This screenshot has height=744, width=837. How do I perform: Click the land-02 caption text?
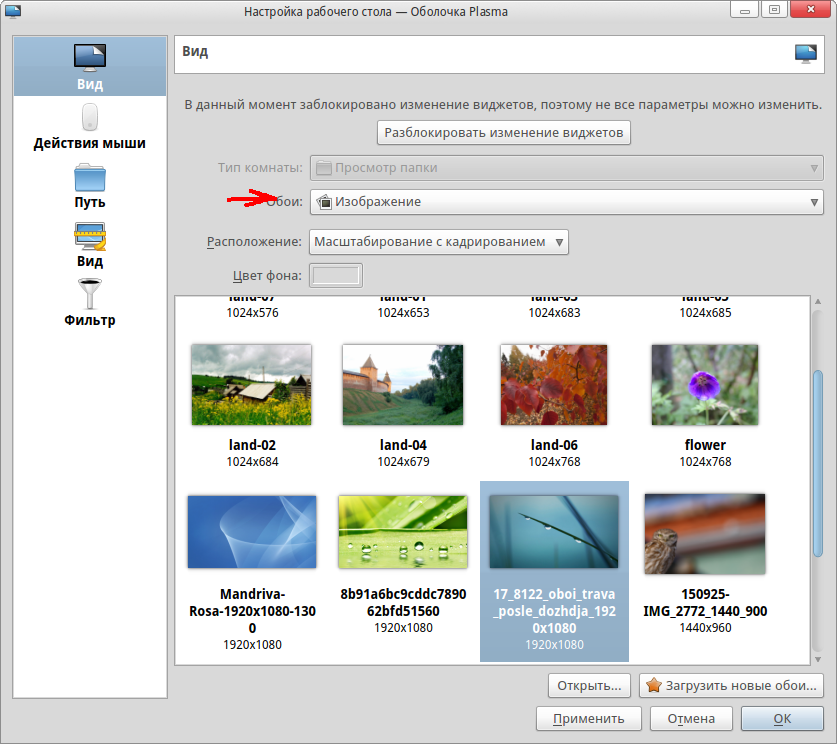252,445
